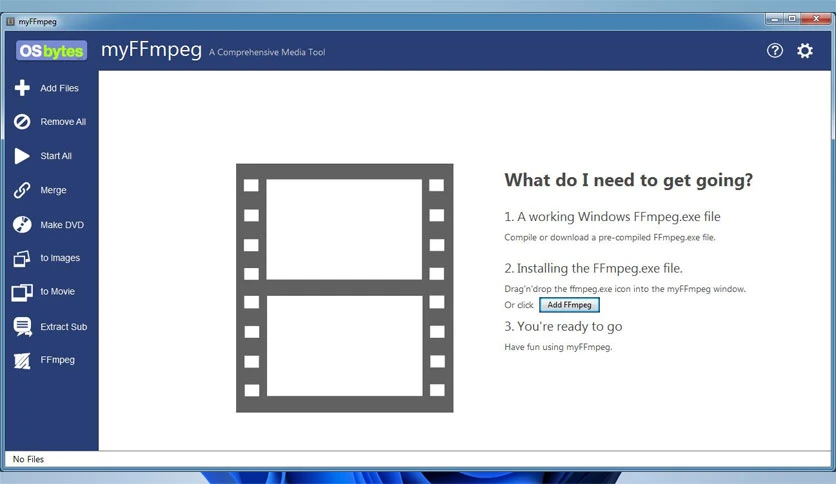Select the FFmpeg label in sidebar
836x484 pixels.
58,360
